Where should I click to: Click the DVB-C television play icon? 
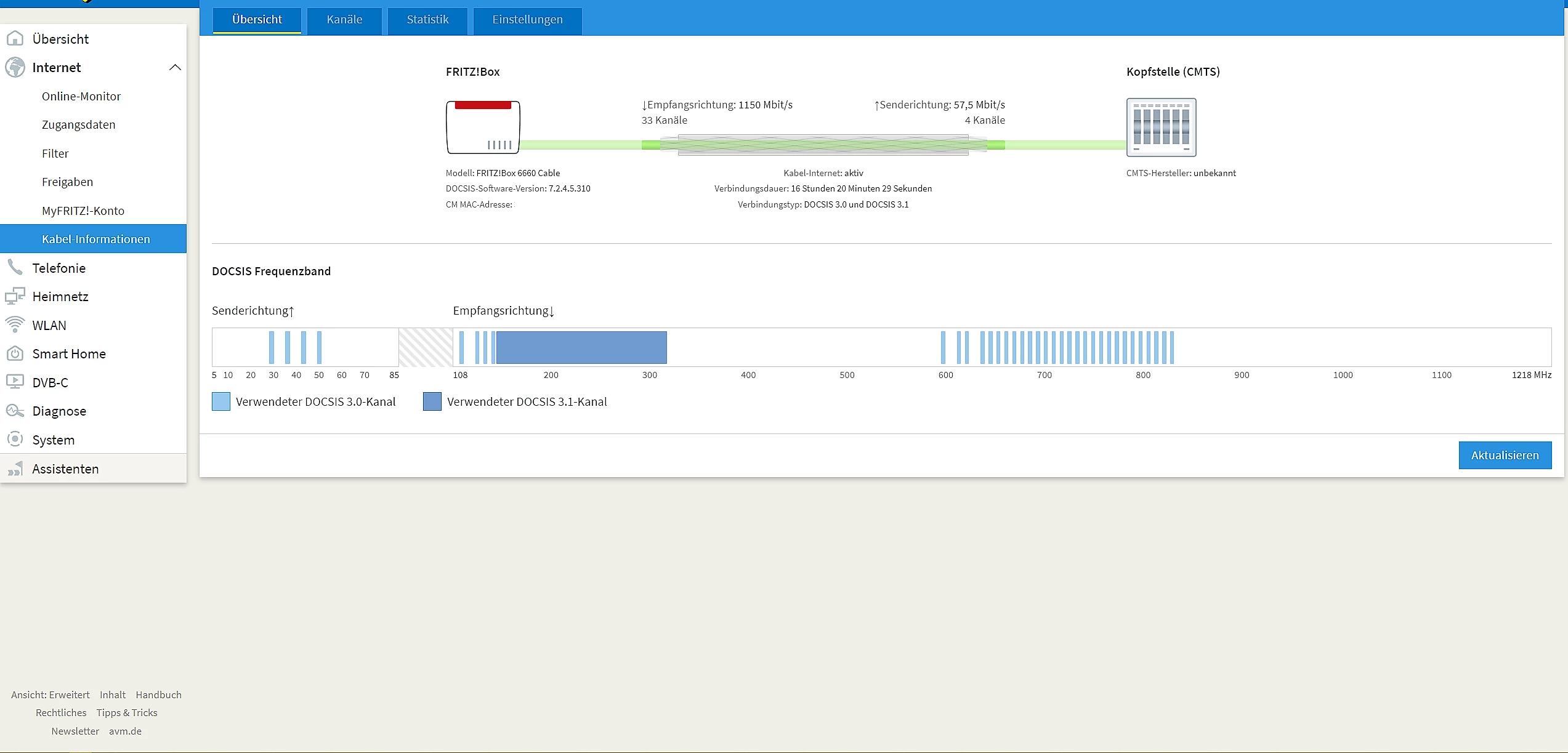coord(15,382)
